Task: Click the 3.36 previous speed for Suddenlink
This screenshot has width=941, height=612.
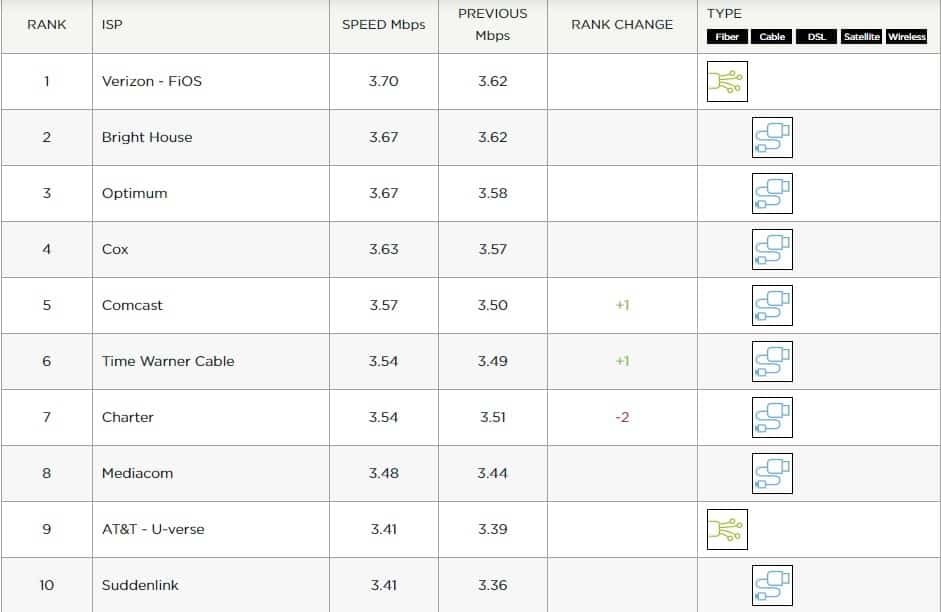Action: [493, 585]
